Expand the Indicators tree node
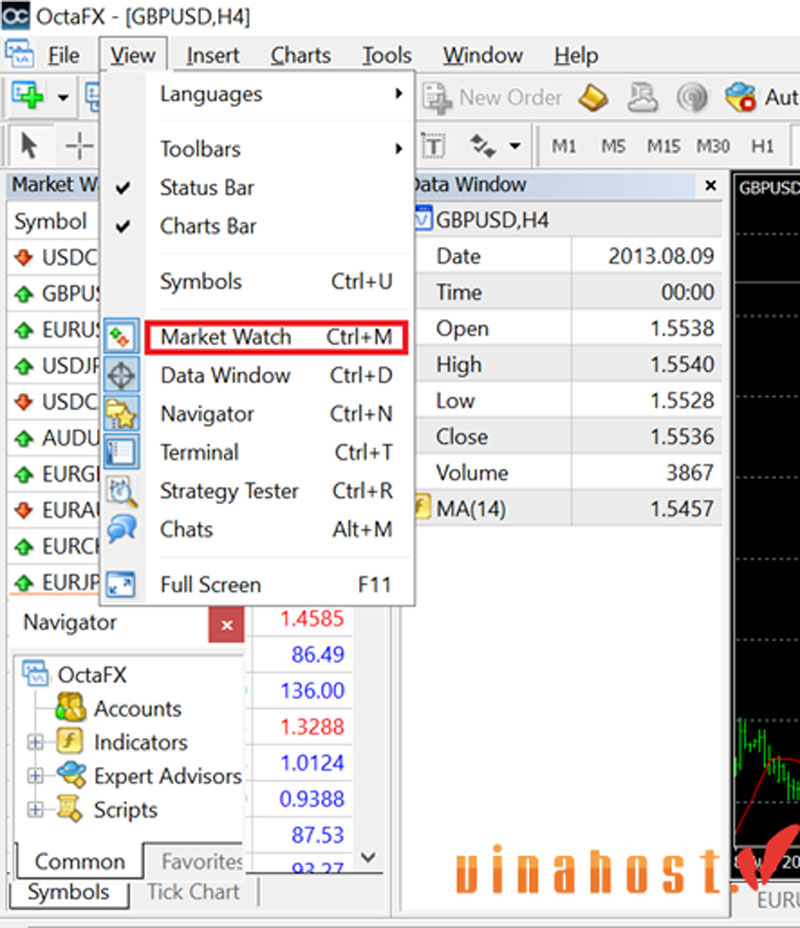 35,742
